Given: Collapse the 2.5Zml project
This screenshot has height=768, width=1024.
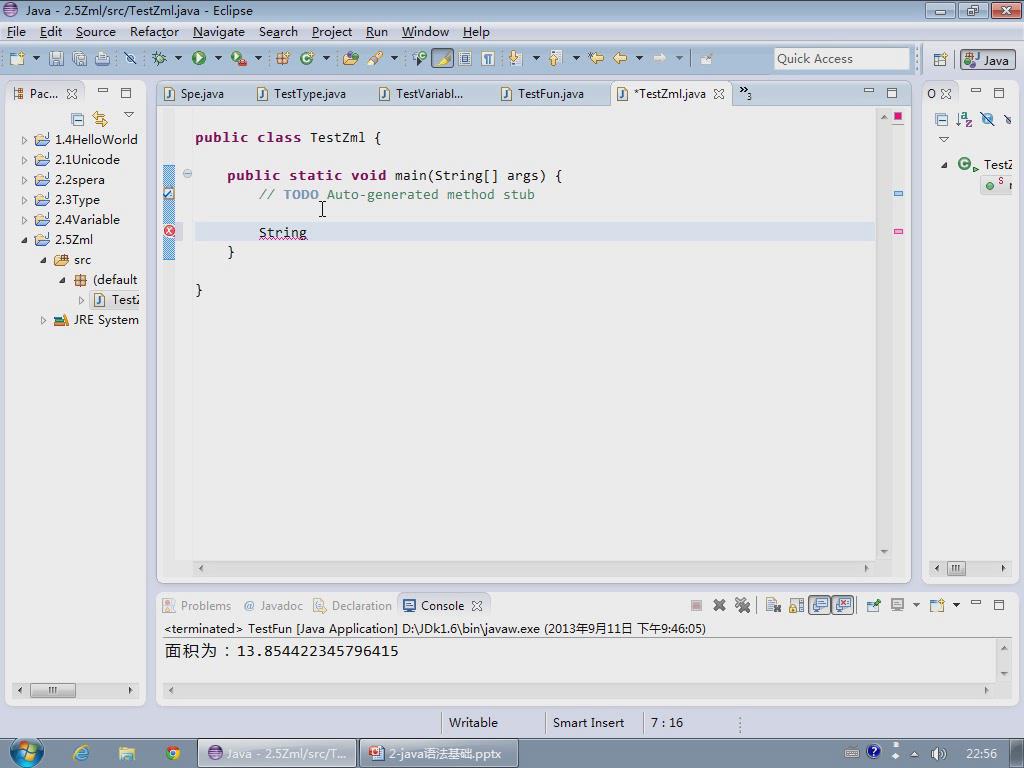Looking at the screenshot, I should [x=24, y=240].
